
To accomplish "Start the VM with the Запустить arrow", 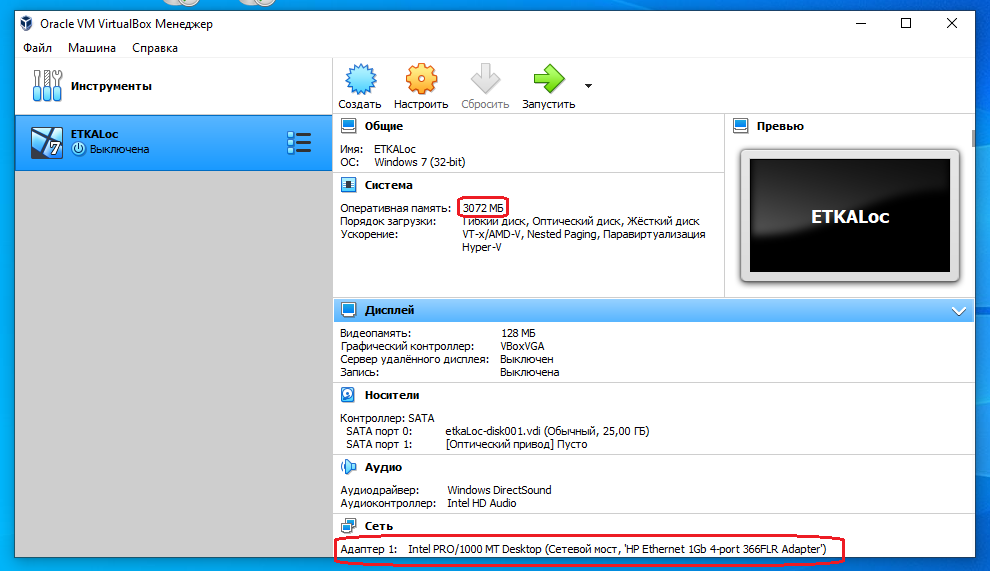I will pyautogui.click(x=549, y=80).
